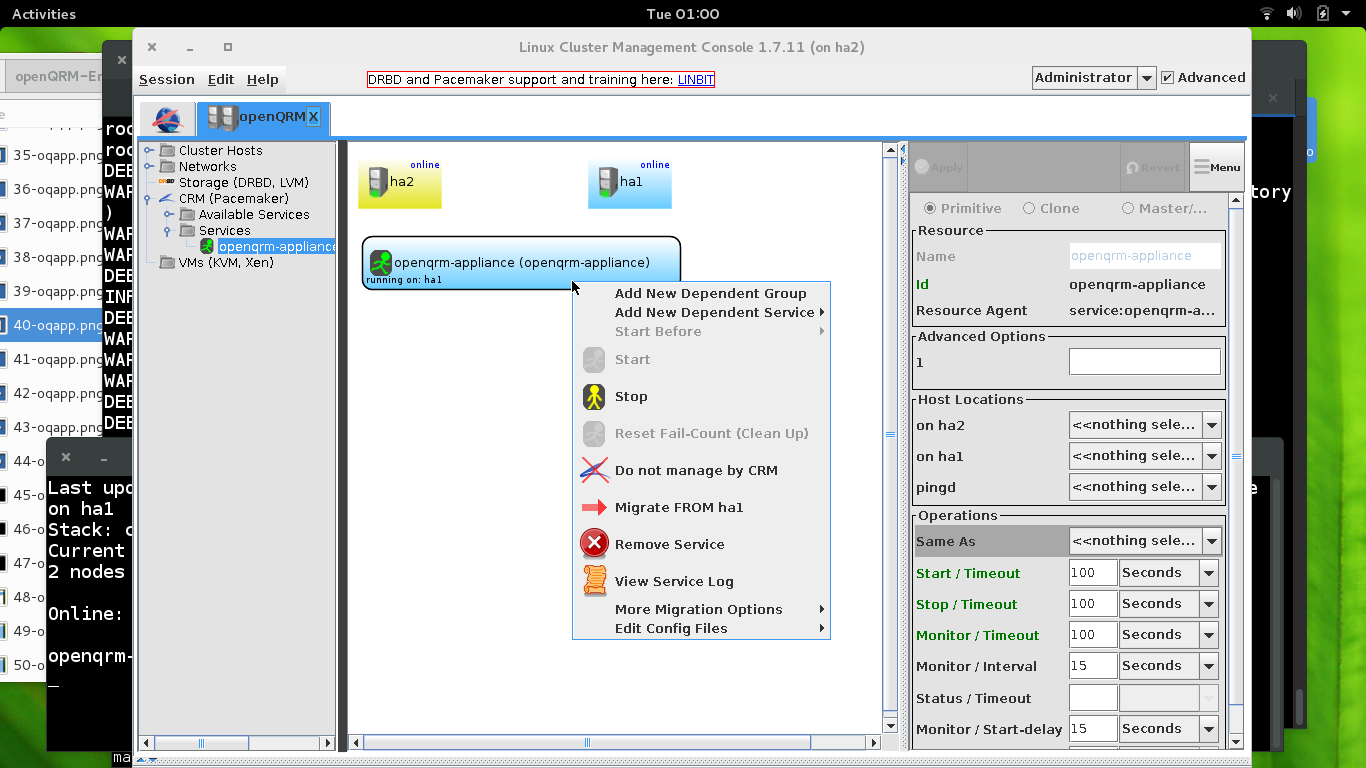Click the Menu button in right panel
The image size is (1366, 768).
pos(1217,167)
